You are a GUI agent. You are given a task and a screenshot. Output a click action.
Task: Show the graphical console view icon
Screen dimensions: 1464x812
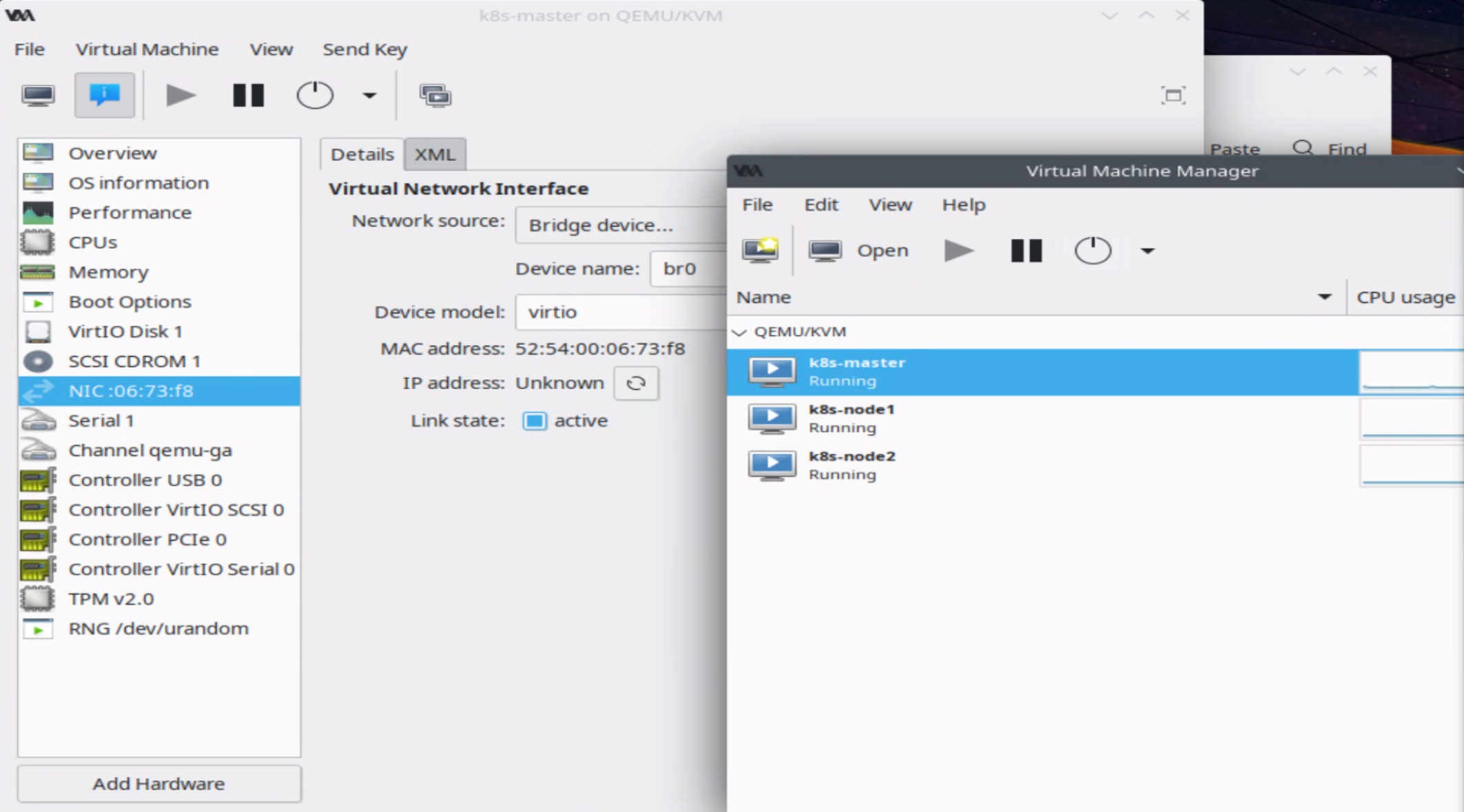pos(38,95)
